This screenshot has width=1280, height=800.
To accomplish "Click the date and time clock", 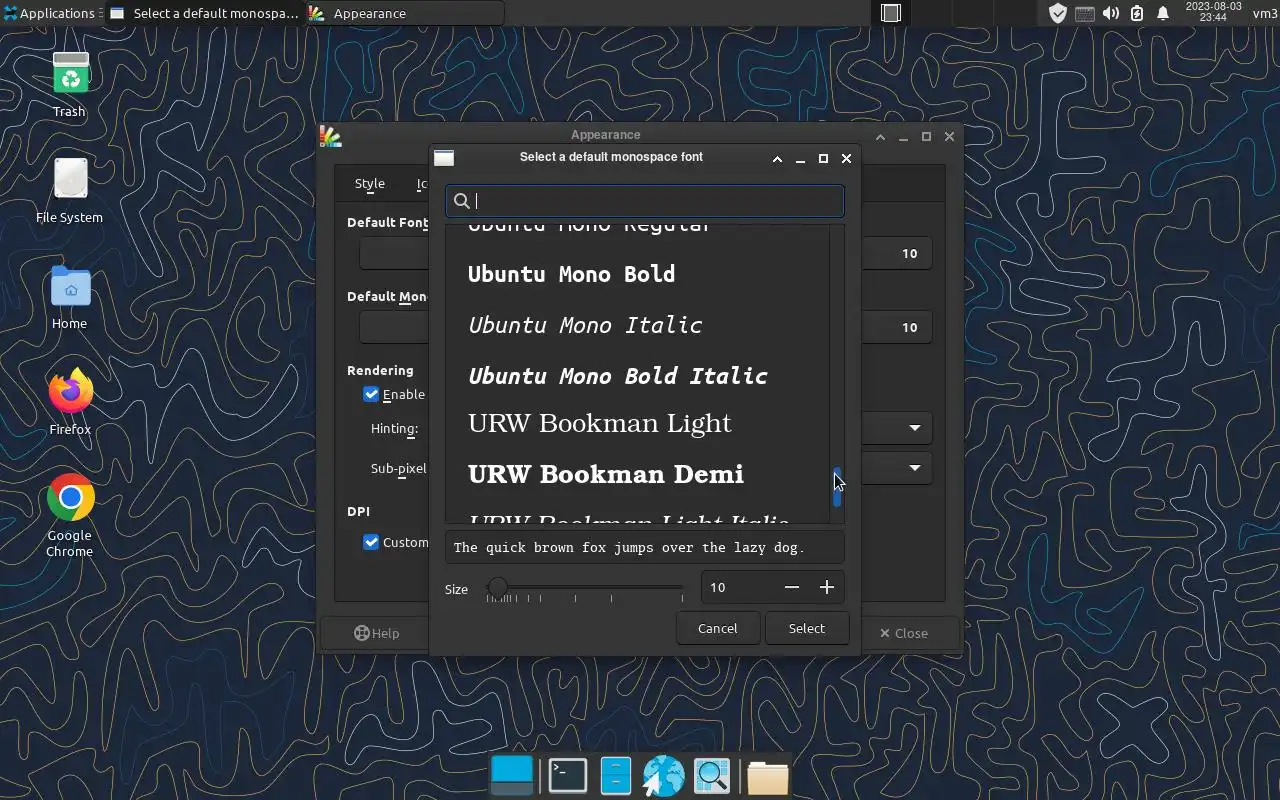I will (1213, 13).
